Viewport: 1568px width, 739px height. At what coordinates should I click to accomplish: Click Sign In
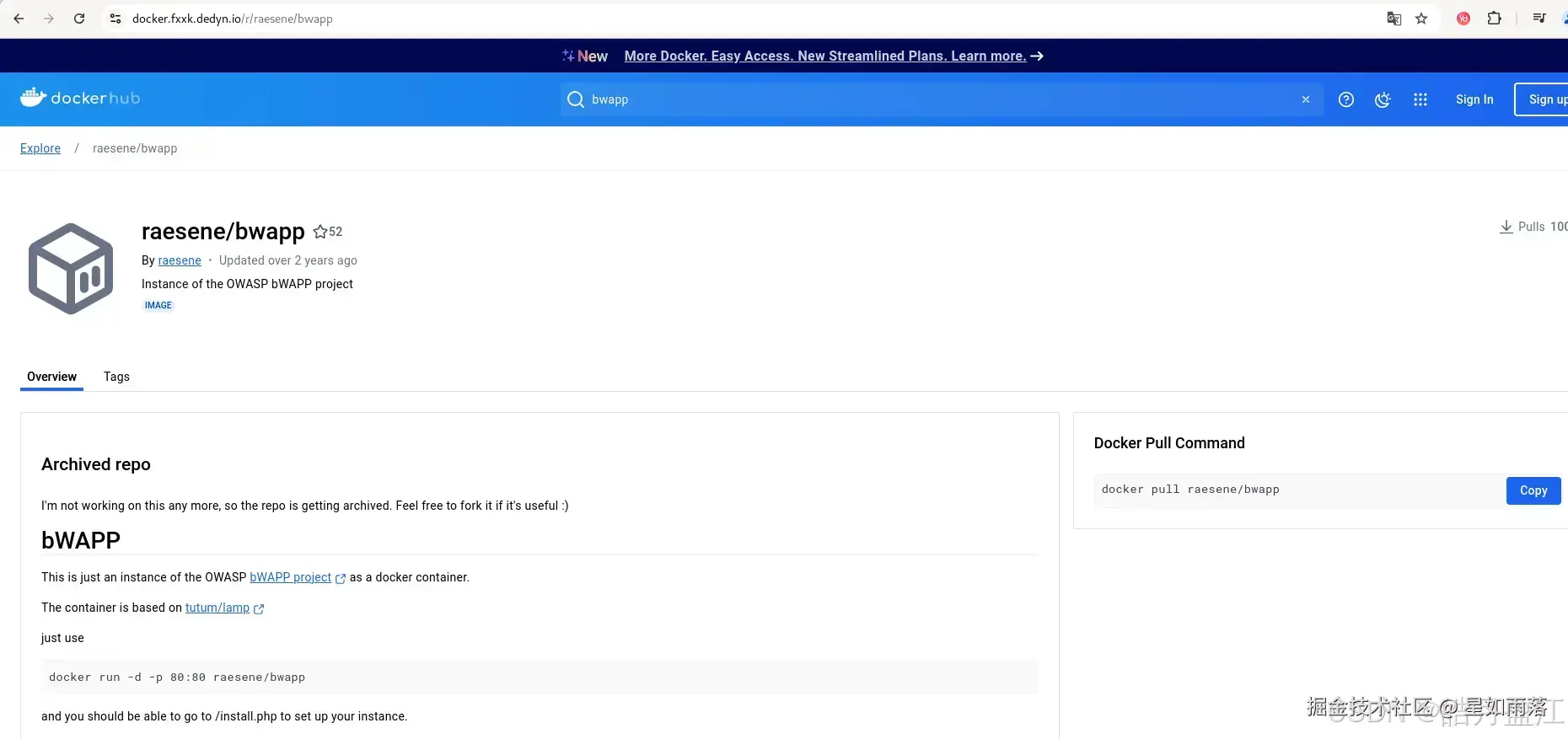(1474, 99)
